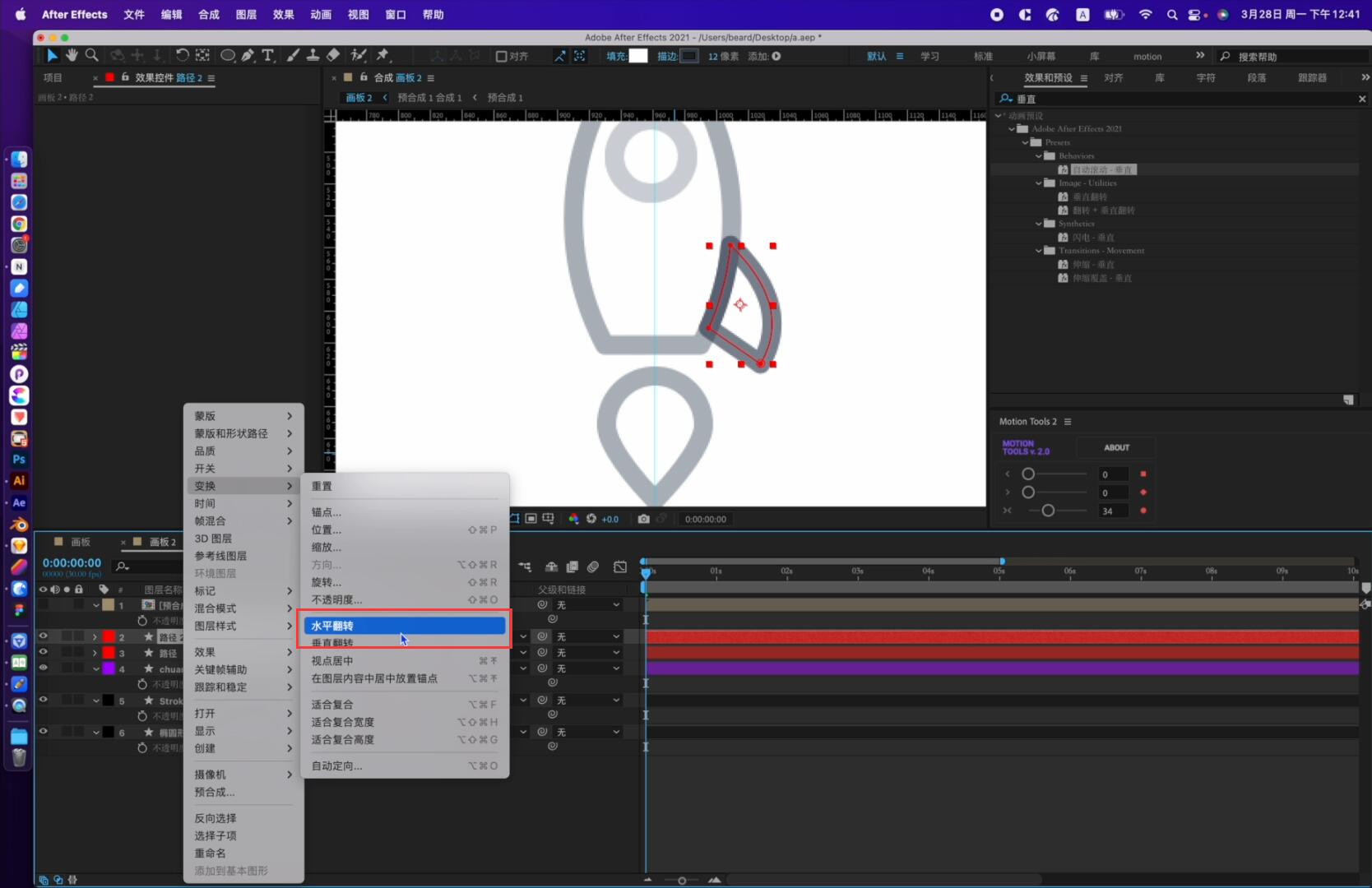Expand the Synthetics preset folder

(x=1039, y=223)
